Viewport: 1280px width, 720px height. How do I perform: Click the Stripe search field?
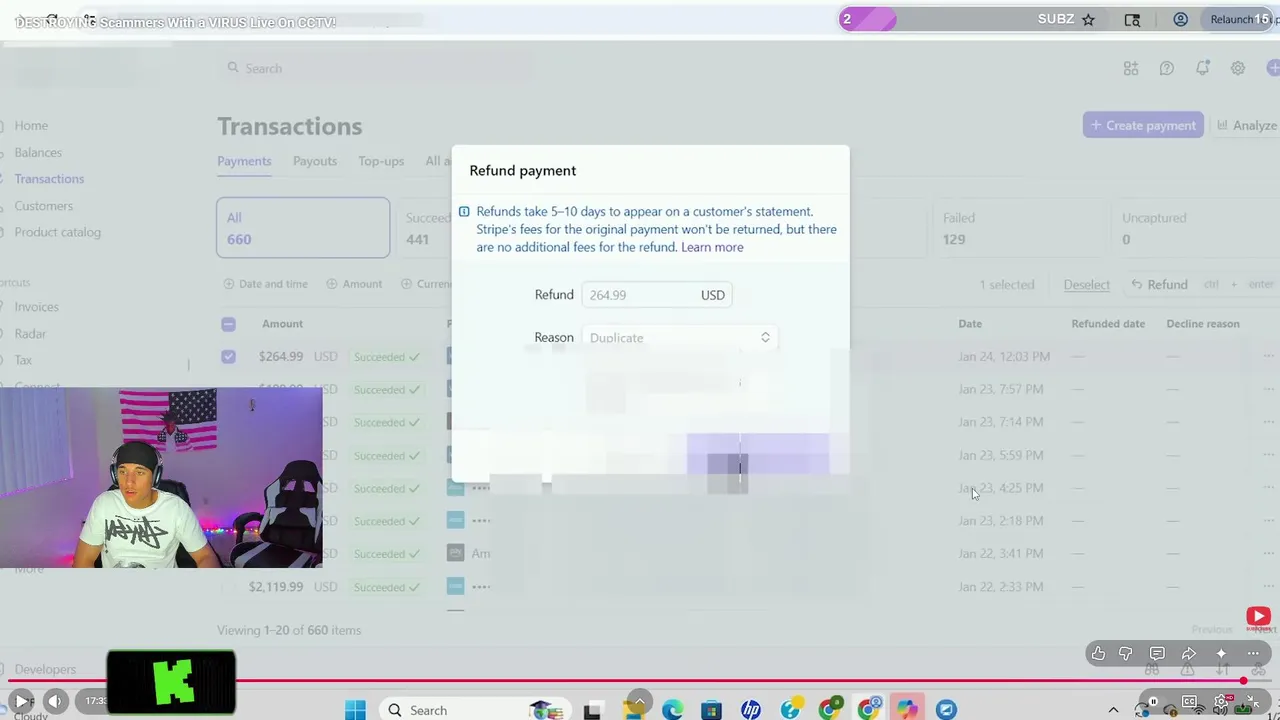tap(375, 68)
